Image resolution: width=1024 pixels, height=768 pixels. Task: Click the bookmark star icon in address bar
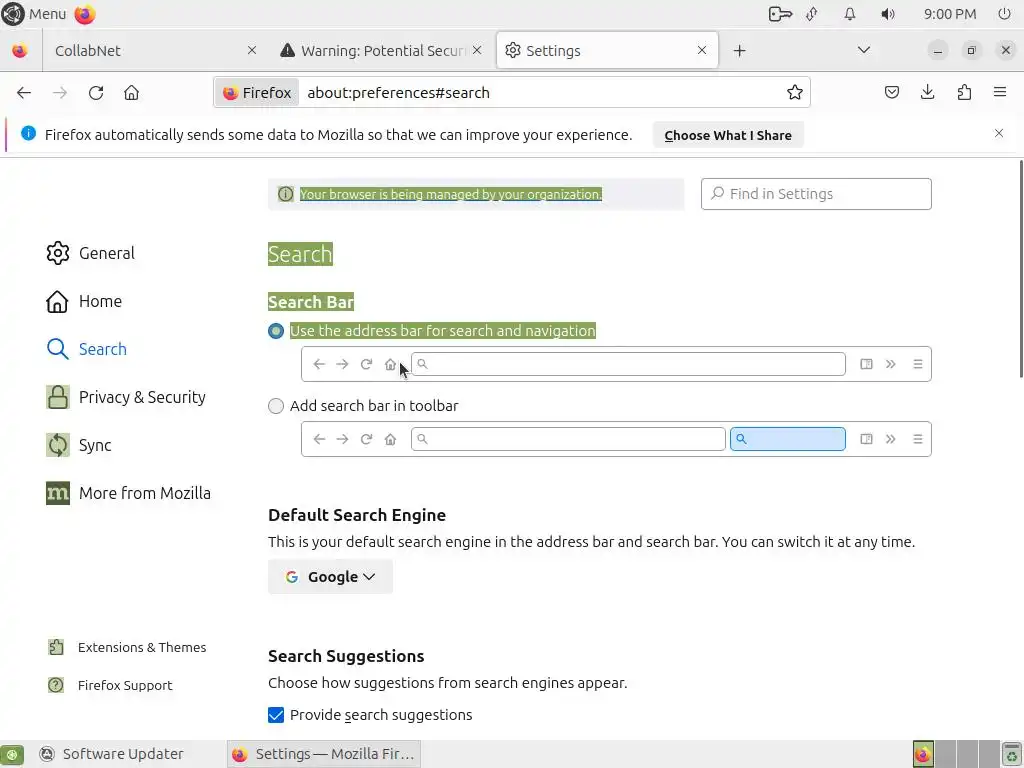point(795,92)
